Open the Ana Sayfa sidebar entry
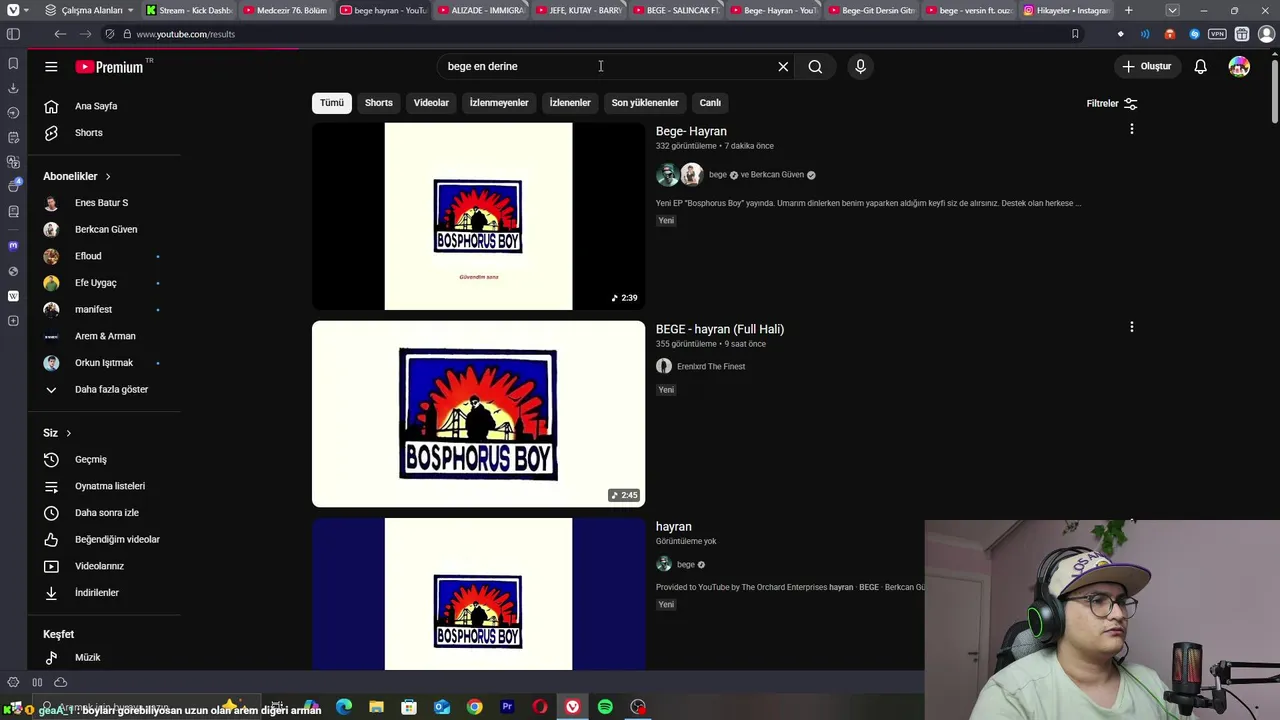 (96, 106)
